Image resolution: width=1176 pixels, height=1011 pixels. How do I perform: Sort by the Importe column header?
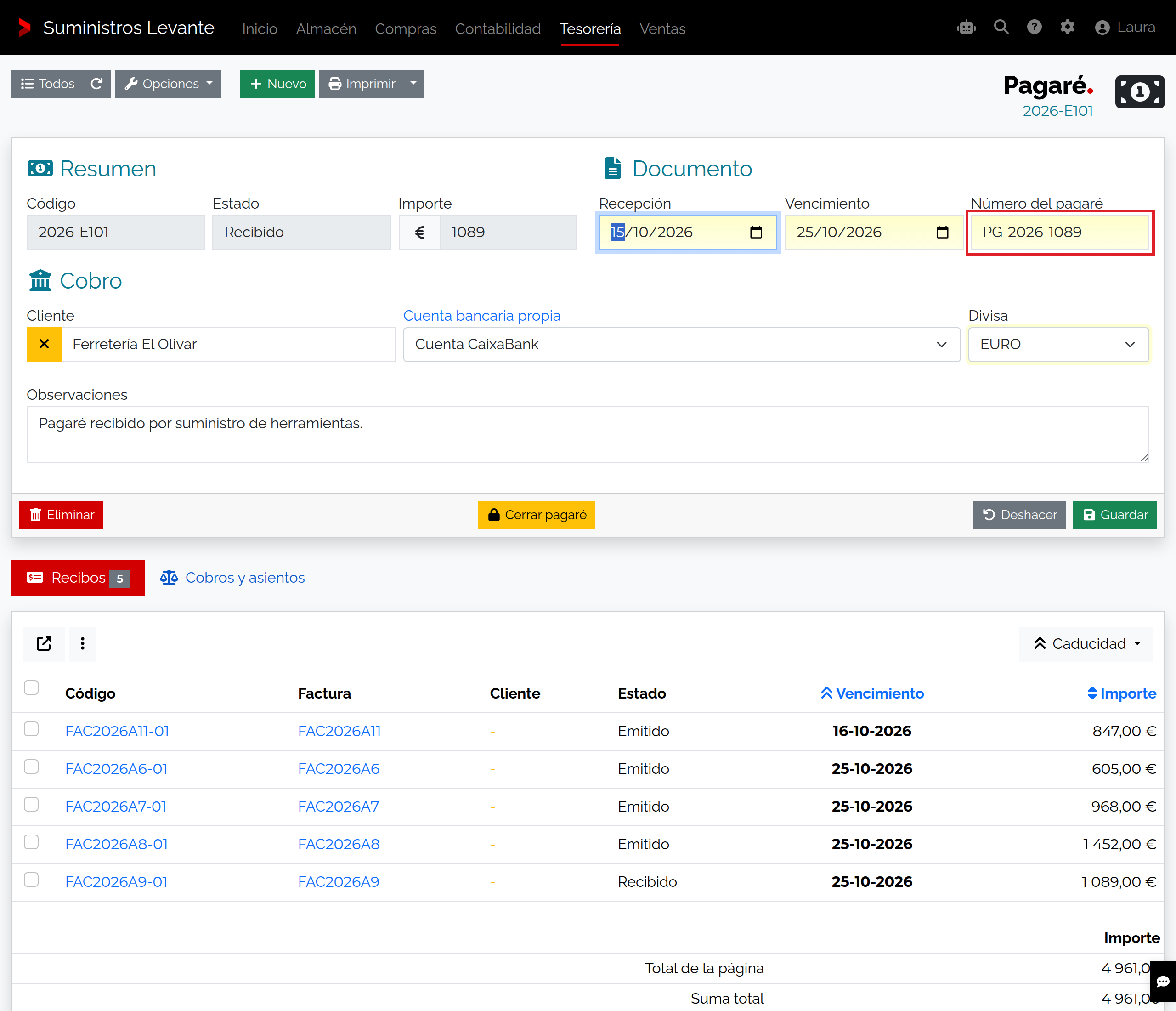click(1121, 693)
